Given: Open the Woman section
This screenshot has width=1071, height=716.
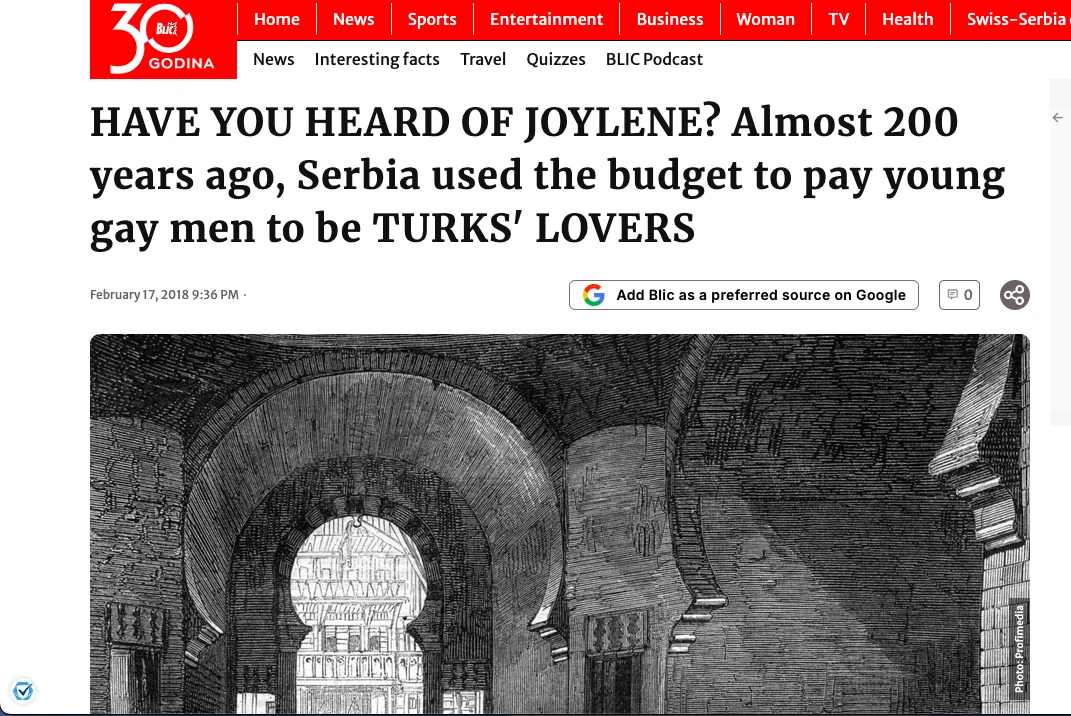Looking at the screenshot, I should click(x=765, y=19).
